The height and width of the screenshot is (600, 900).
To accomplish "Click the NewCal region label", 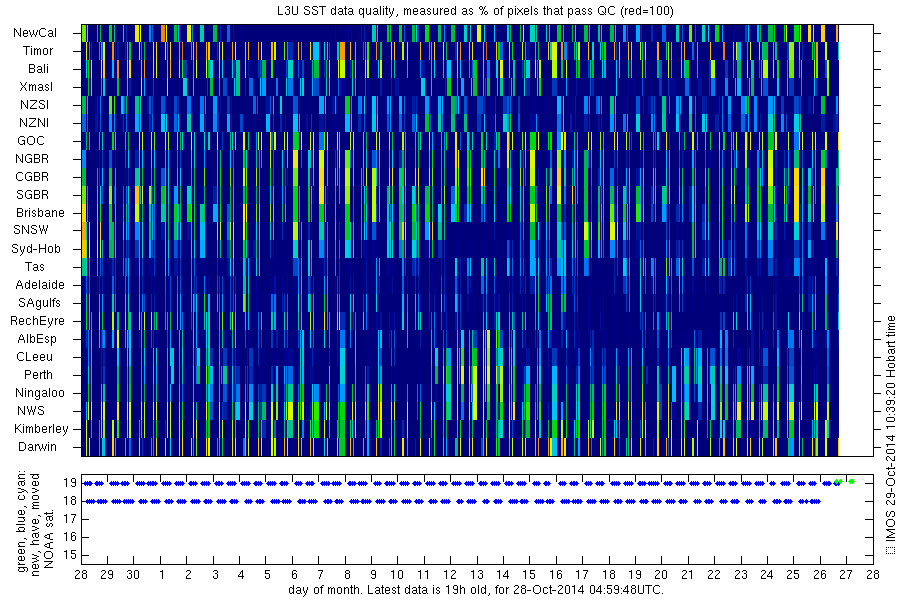I will pos(35,33).
